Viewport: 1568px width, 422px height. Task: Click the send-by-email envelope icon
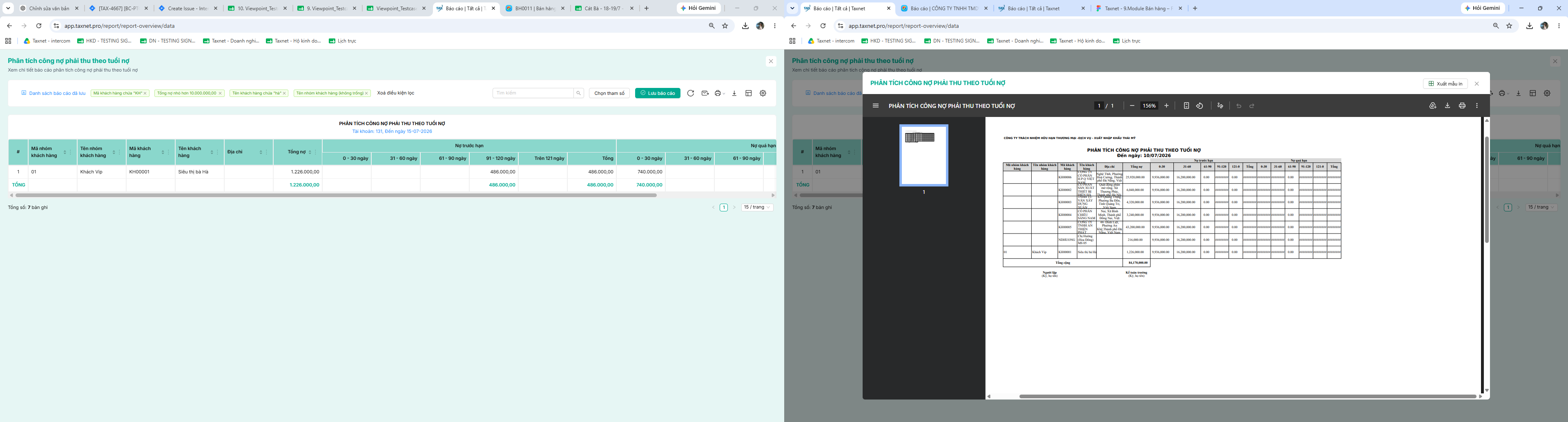coord(705,93)
